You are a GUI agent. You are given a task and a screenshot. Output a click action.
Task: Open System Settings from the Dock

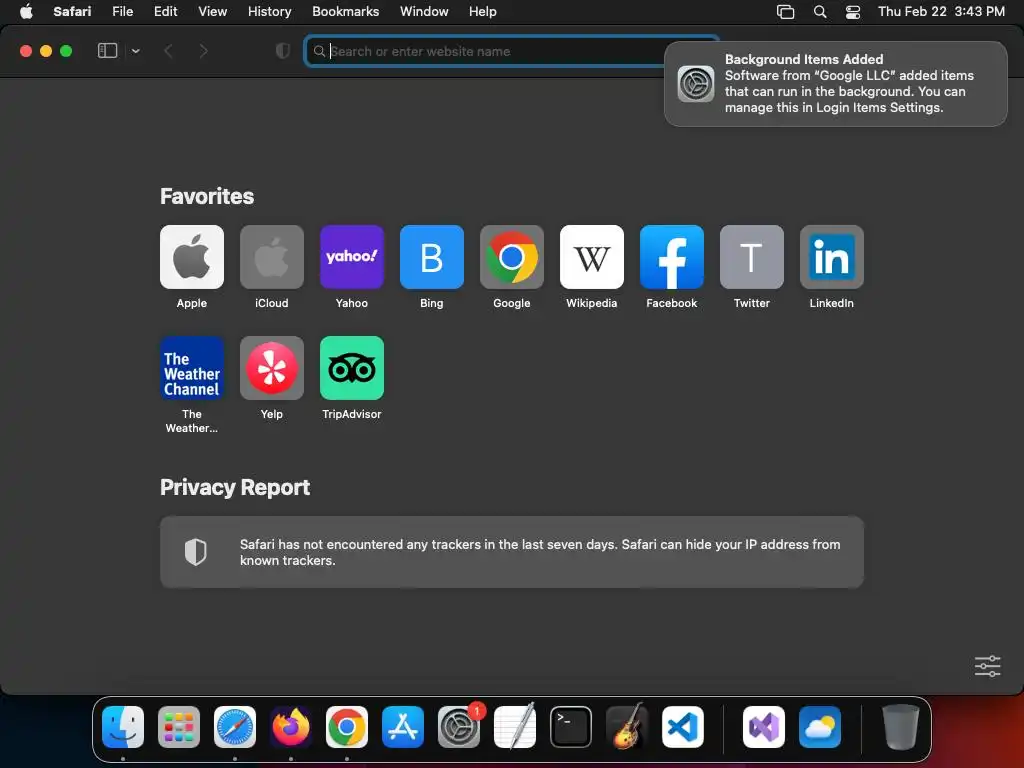tap(458, 726)
